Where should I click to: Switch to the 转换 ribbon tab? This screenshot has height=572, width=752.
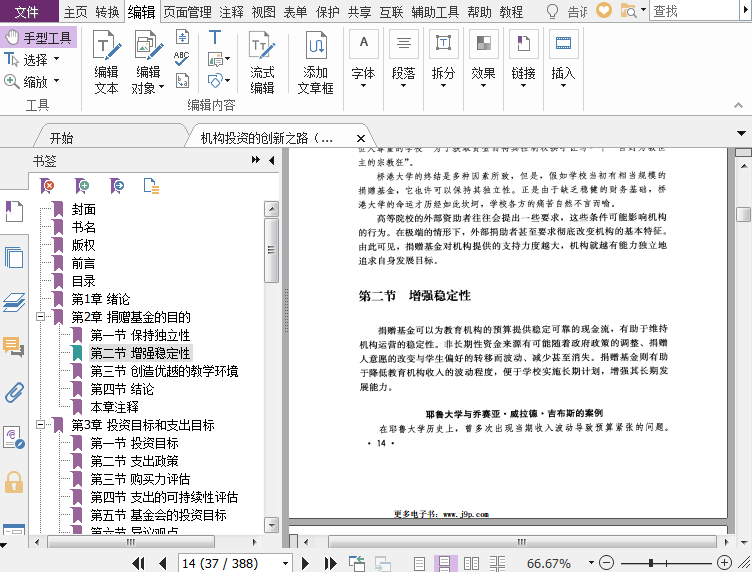click(x=107, y=12)
